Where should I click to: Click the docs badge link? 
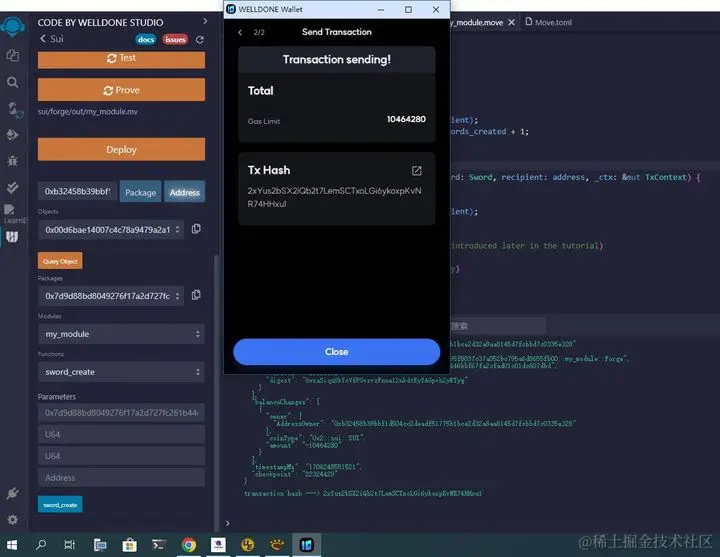146,39
